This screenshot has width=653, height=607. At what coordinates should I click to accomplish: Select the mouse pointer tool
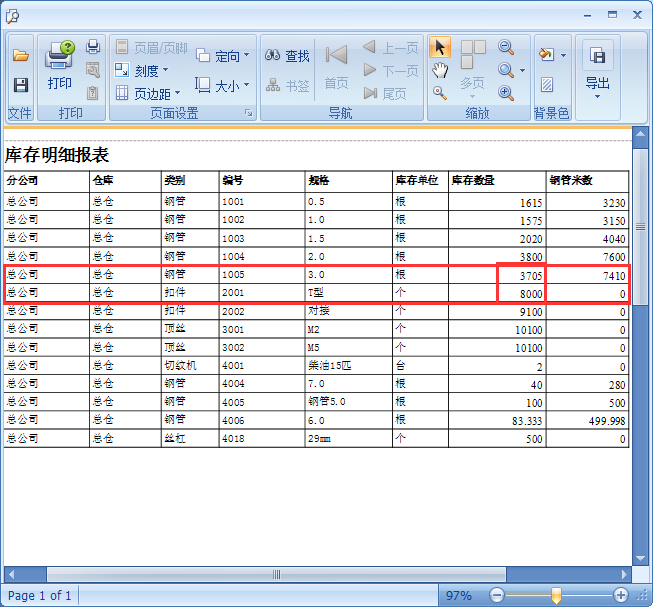coord(440,47)
